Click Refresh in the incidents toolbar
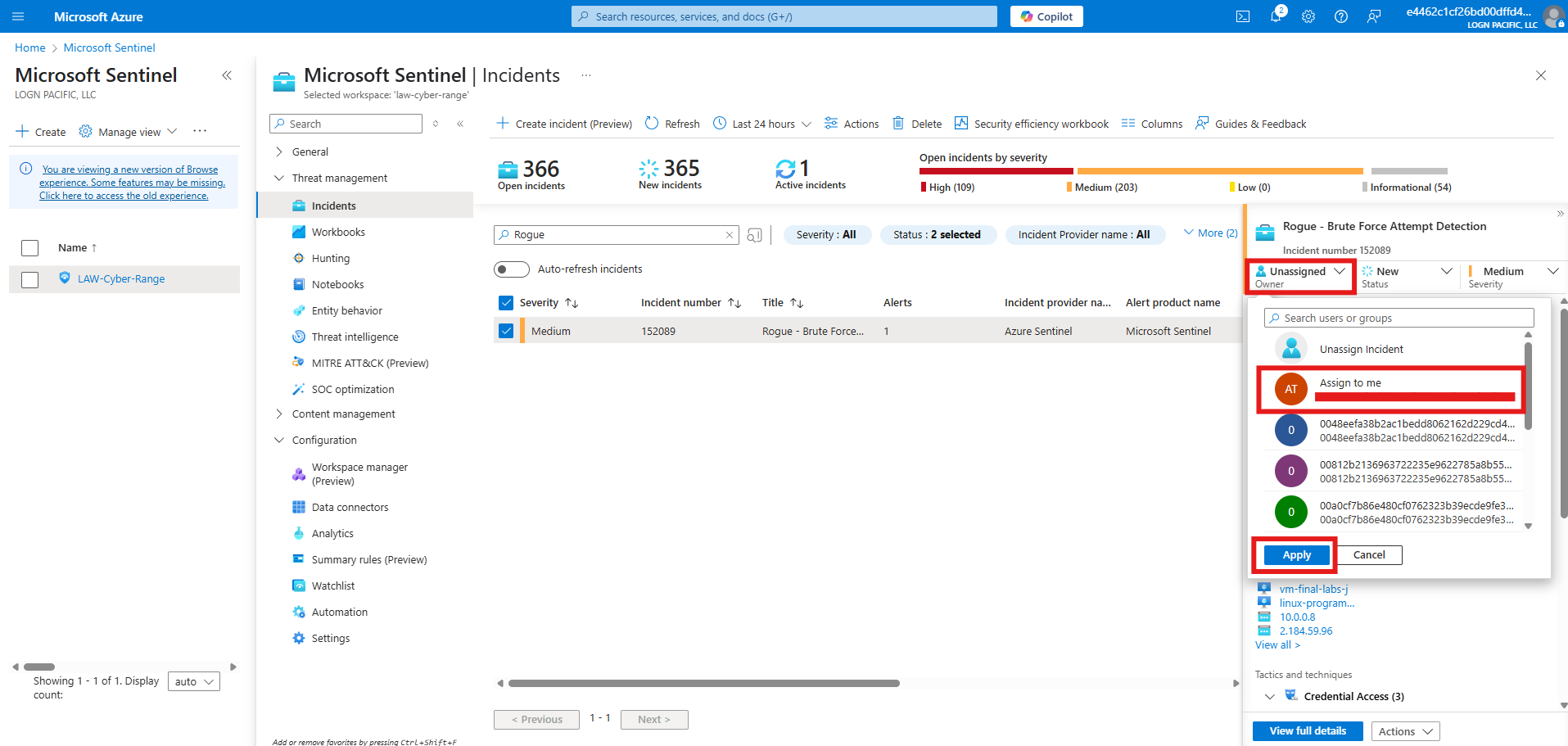This screenshot has height=746, width=1568. pos(672,124)
